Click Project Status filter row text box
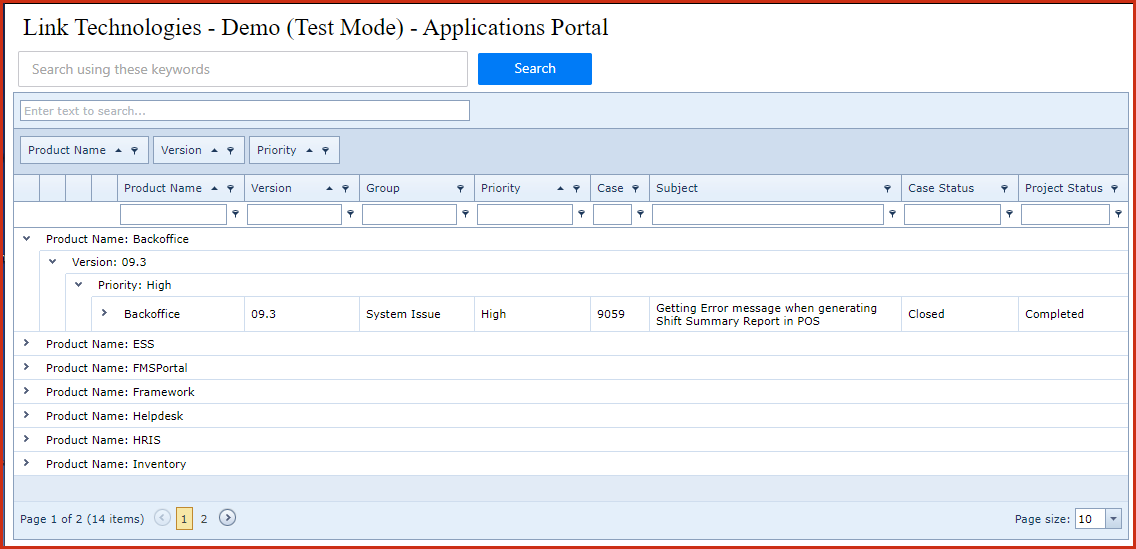The width and height of the screenshot is (1136, 549). pyautogui.click(x=1065, y=214)
